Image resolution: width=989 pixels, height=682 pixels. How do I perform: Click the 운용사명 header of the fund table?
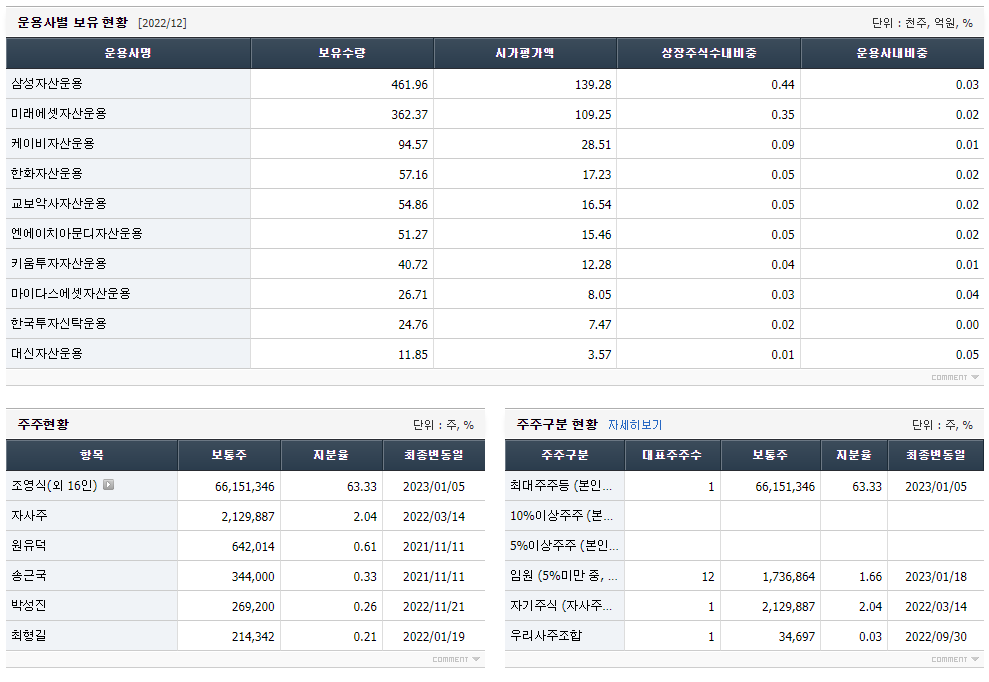point(128,53)
